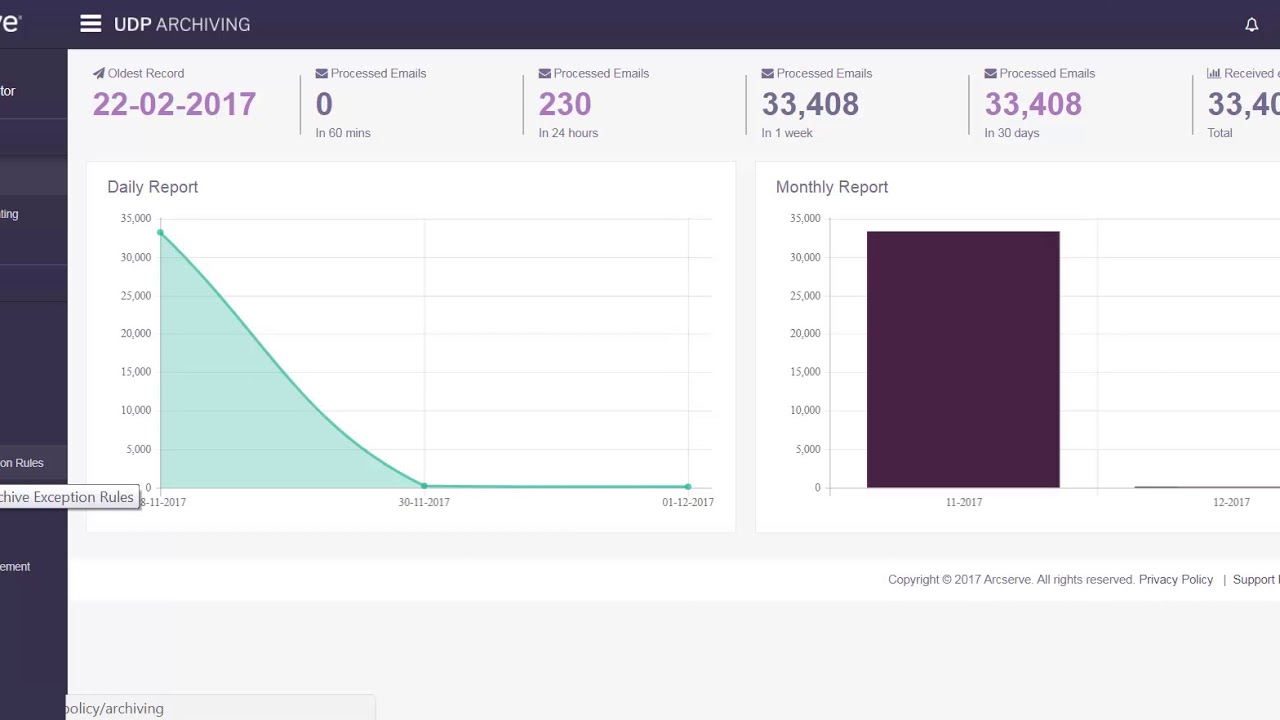Click the Received bar-chart icon
The width and height of the screenshot is (1280, 720).
[x=1214, y=73]
